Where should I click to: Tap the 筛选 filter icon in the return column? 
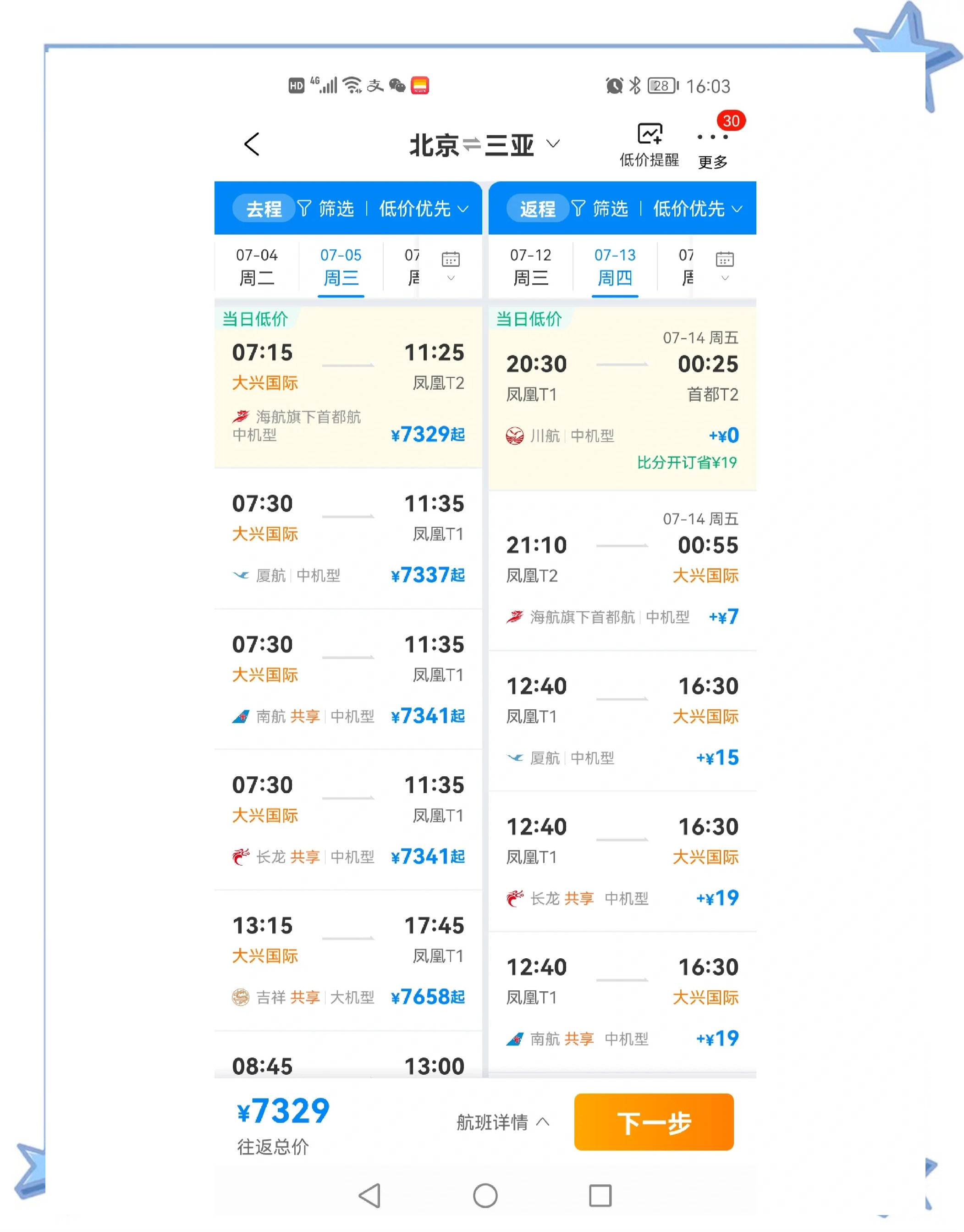578,208
